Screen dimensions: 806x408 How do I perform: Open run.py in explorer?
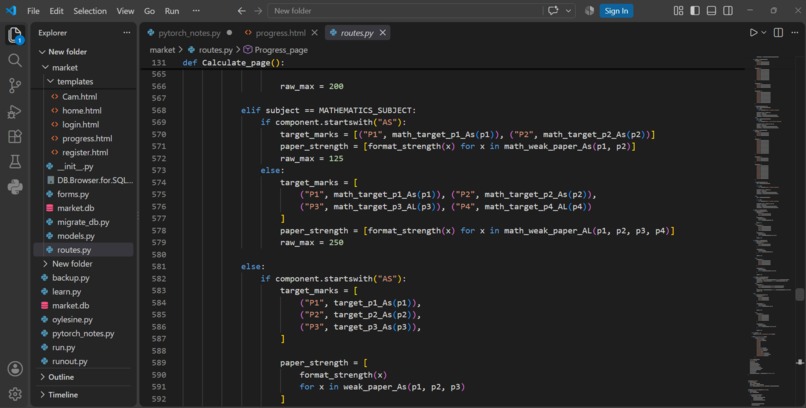tap(63, 347)
